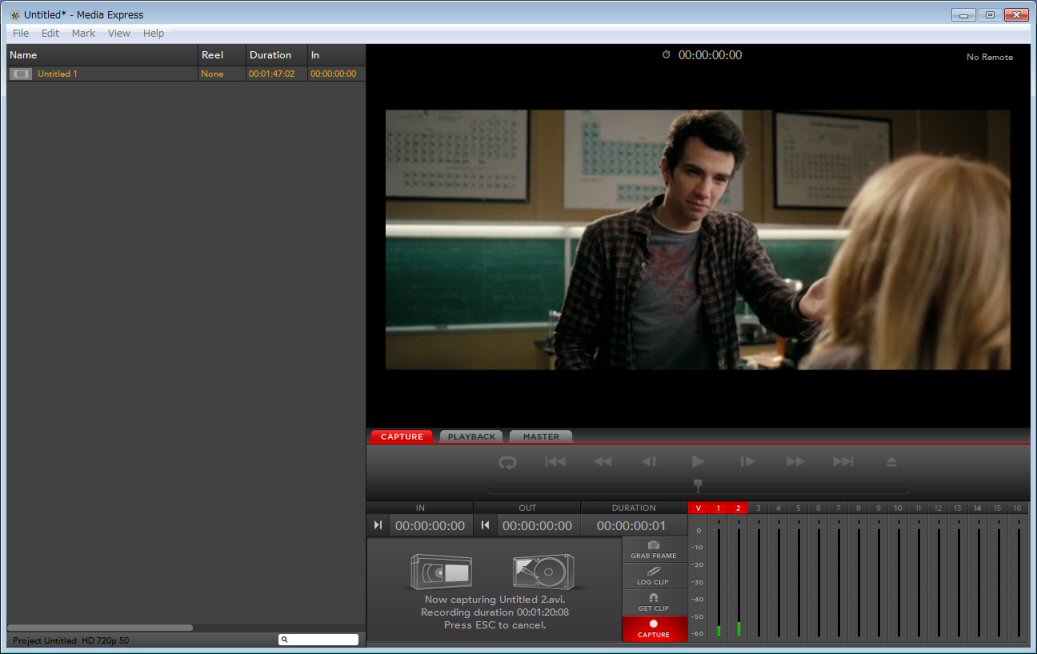
Task: Click the play button
Action: pos(698,462)
